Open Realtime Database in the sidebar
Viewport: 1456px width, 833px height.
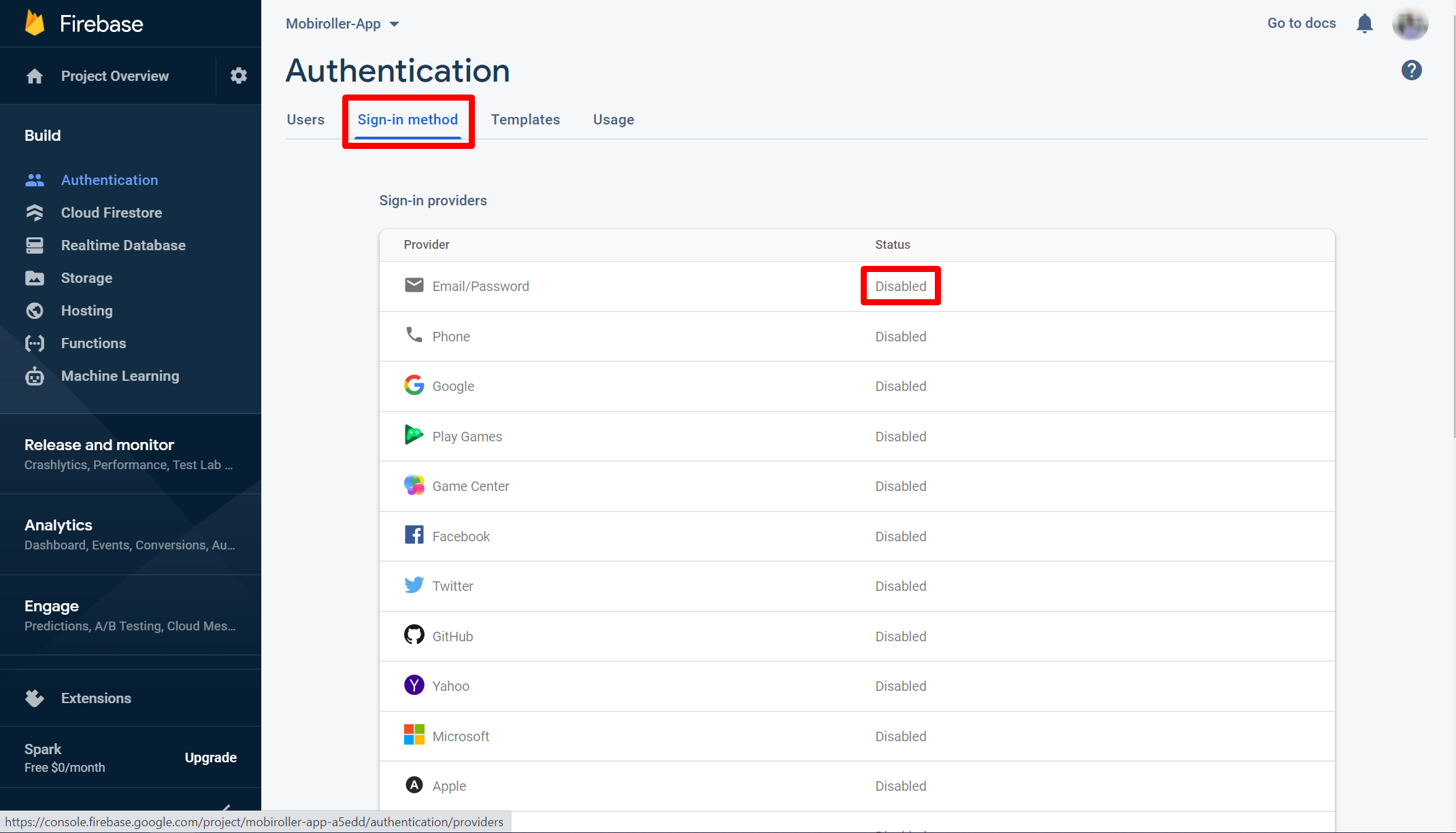(x=123, y=245)
